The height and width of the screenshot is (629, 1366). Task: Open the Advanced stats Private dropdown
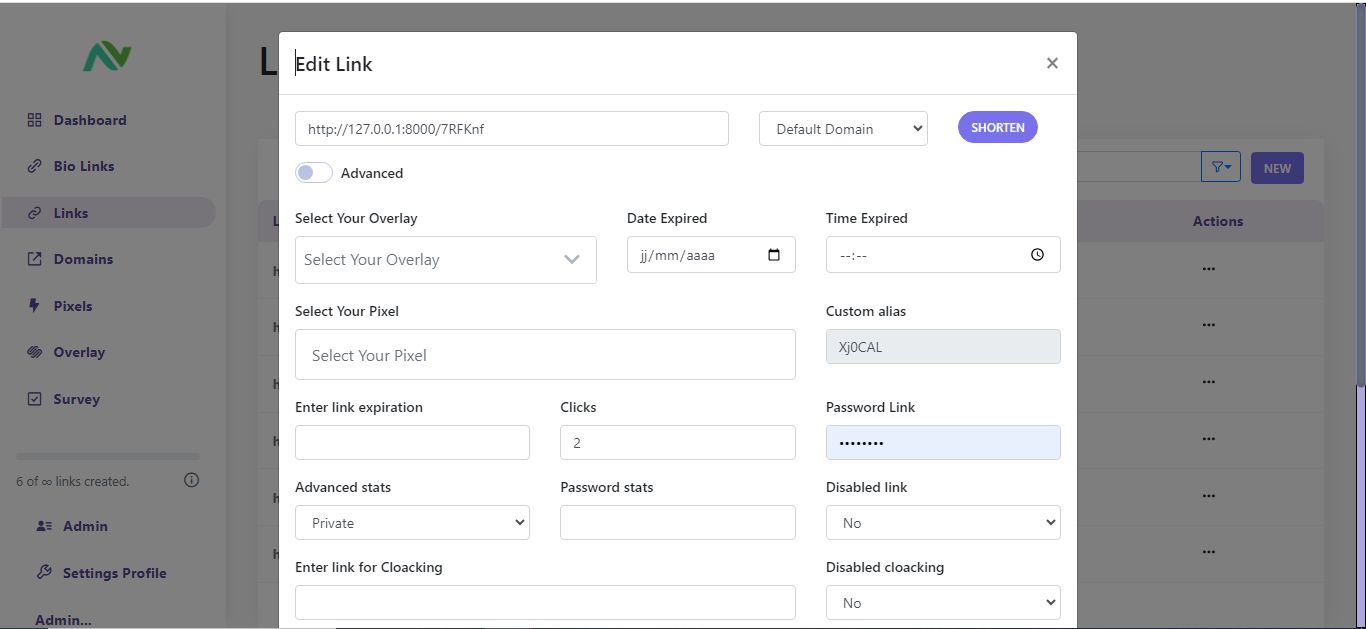point(412,523)
